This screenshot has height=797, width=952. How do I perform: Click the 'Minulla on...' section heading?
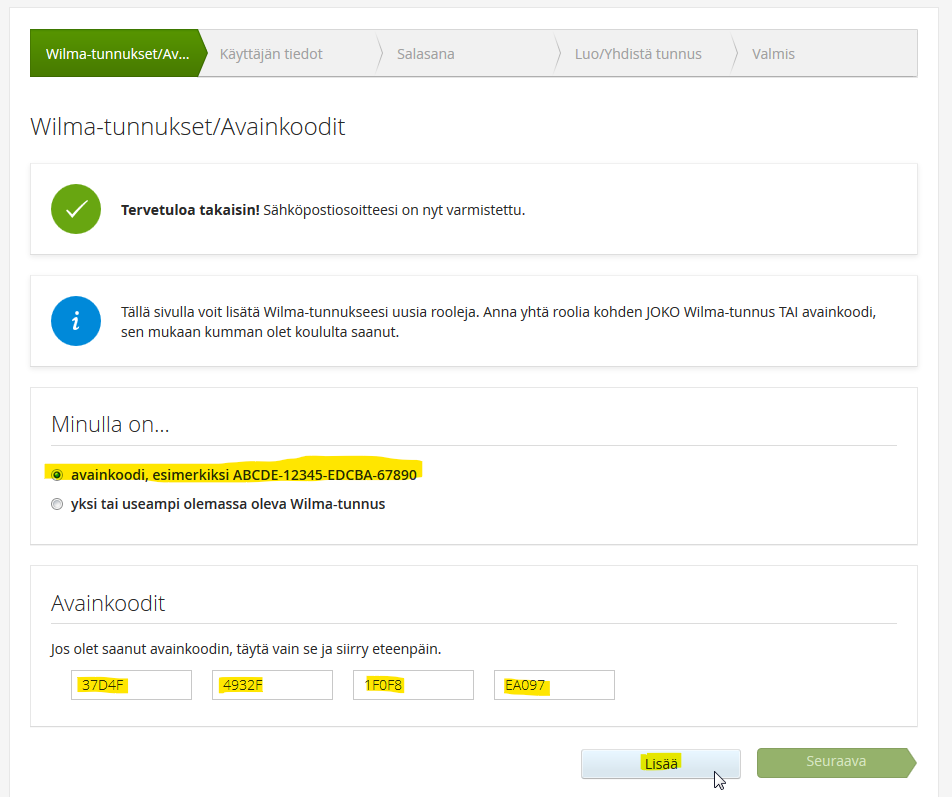(110, 424)
